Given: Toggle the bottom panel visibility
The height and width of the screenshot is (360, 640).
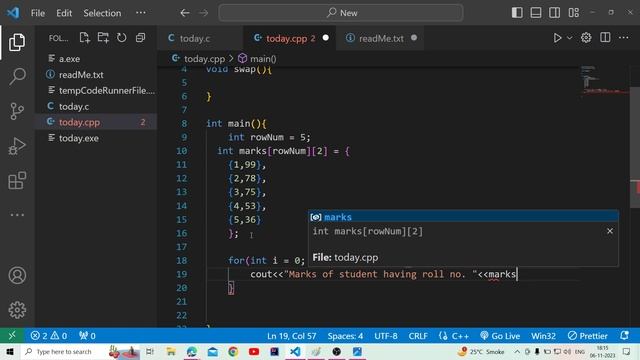Looking at the screenshot, I should point(536,13).
